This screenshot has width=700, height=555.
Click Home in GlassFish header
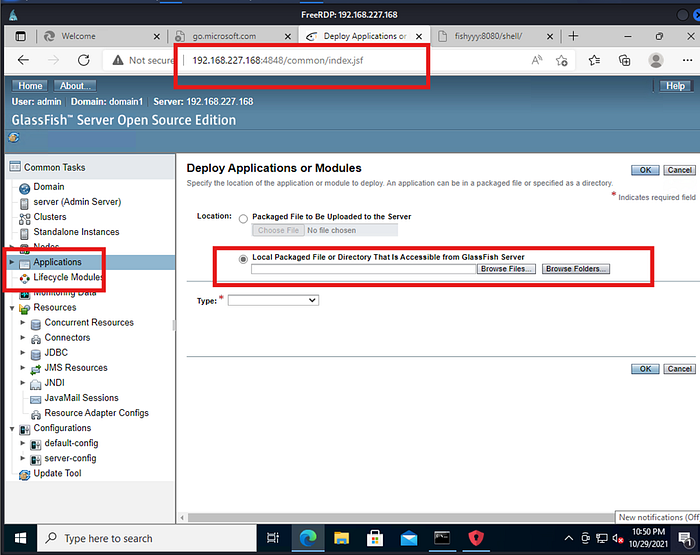pyautogui.click(x=30, y=86)
